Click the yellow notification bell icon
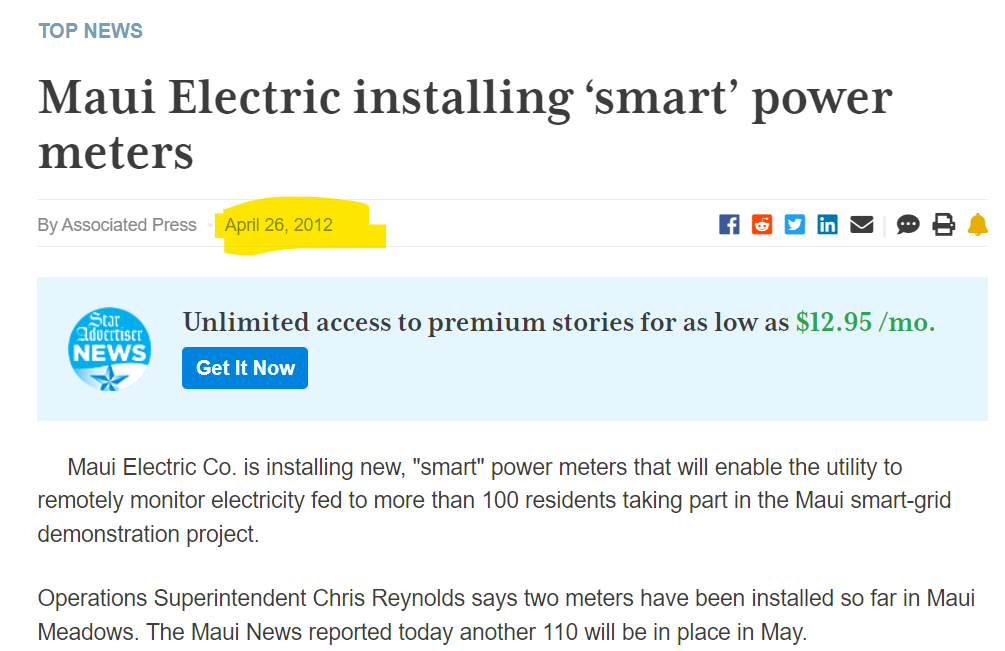The width and height of the screenshot is (1005, 651). tap(977, 225)
